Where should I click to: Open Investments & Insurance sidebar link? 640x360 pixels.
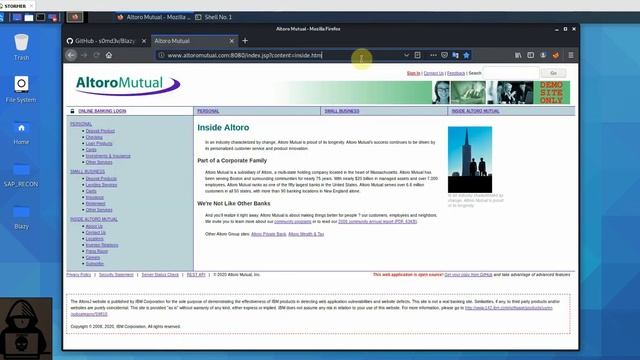point(108,156)
